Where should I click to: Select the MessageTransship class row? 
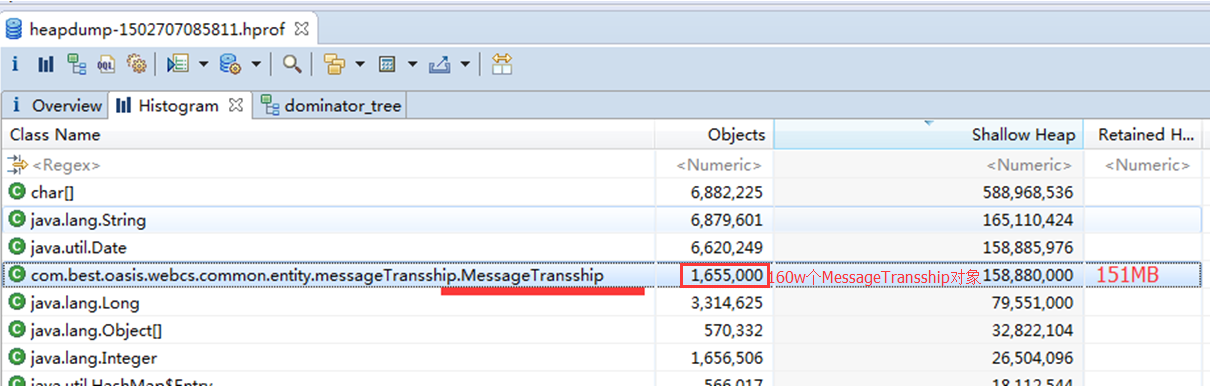[602, 275]
